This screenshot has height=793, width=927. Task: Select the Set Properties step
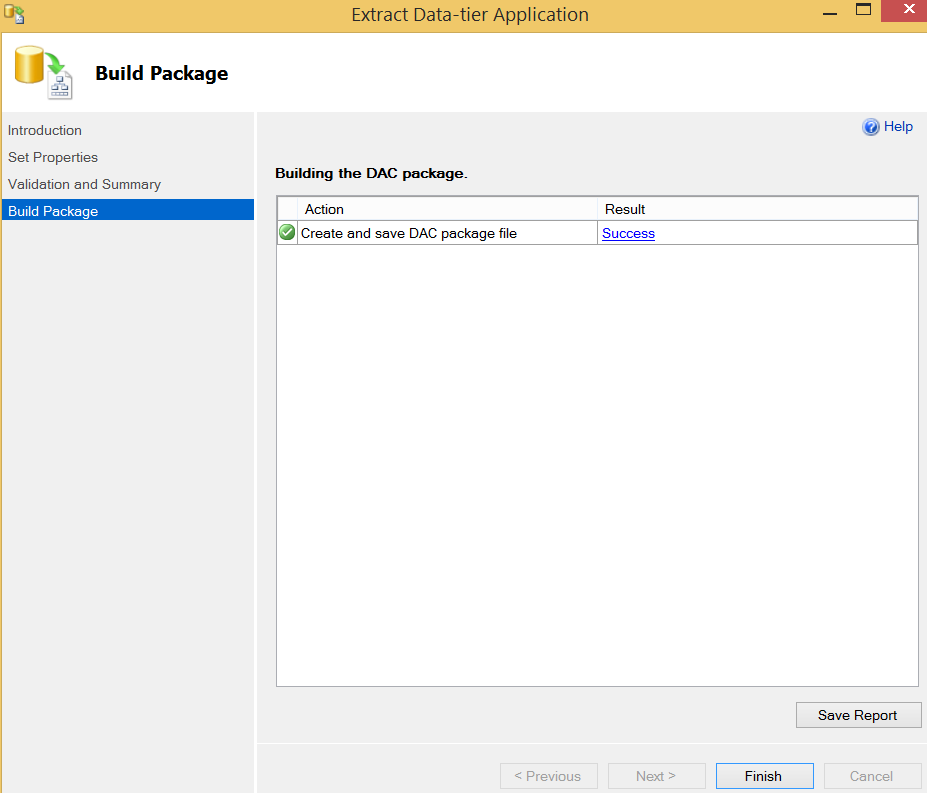click(53, 157)
